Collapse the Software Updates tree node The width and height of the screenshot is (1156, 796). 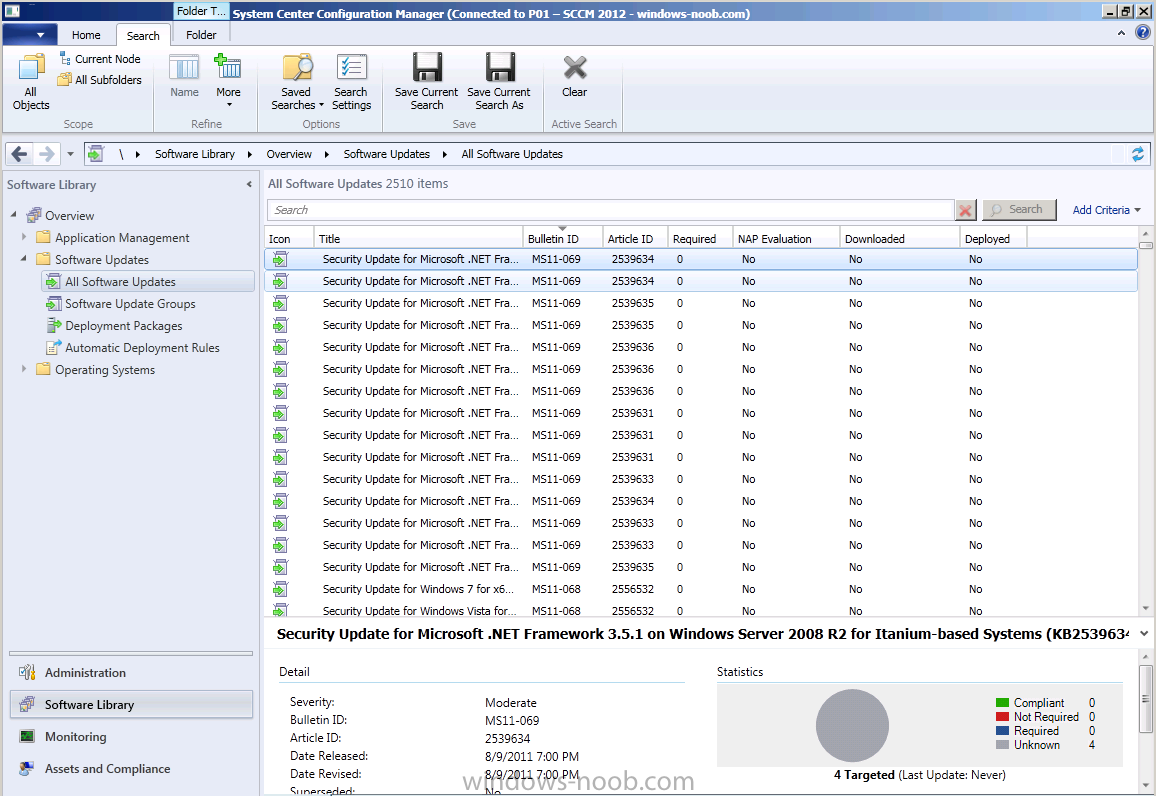(x=24, y=259)
